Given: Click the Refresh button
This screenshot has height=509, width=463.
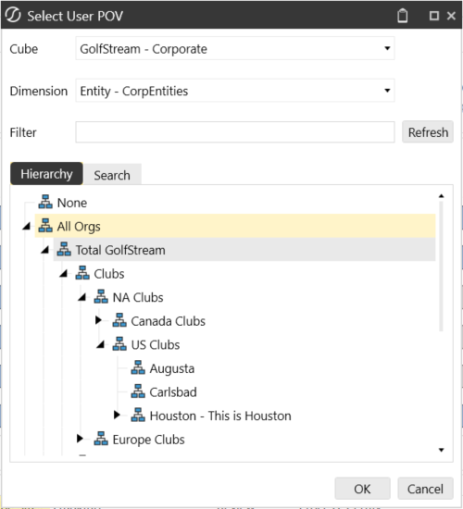Looking at the screenshot, I should pyautogui.click(x=428, y=132).
